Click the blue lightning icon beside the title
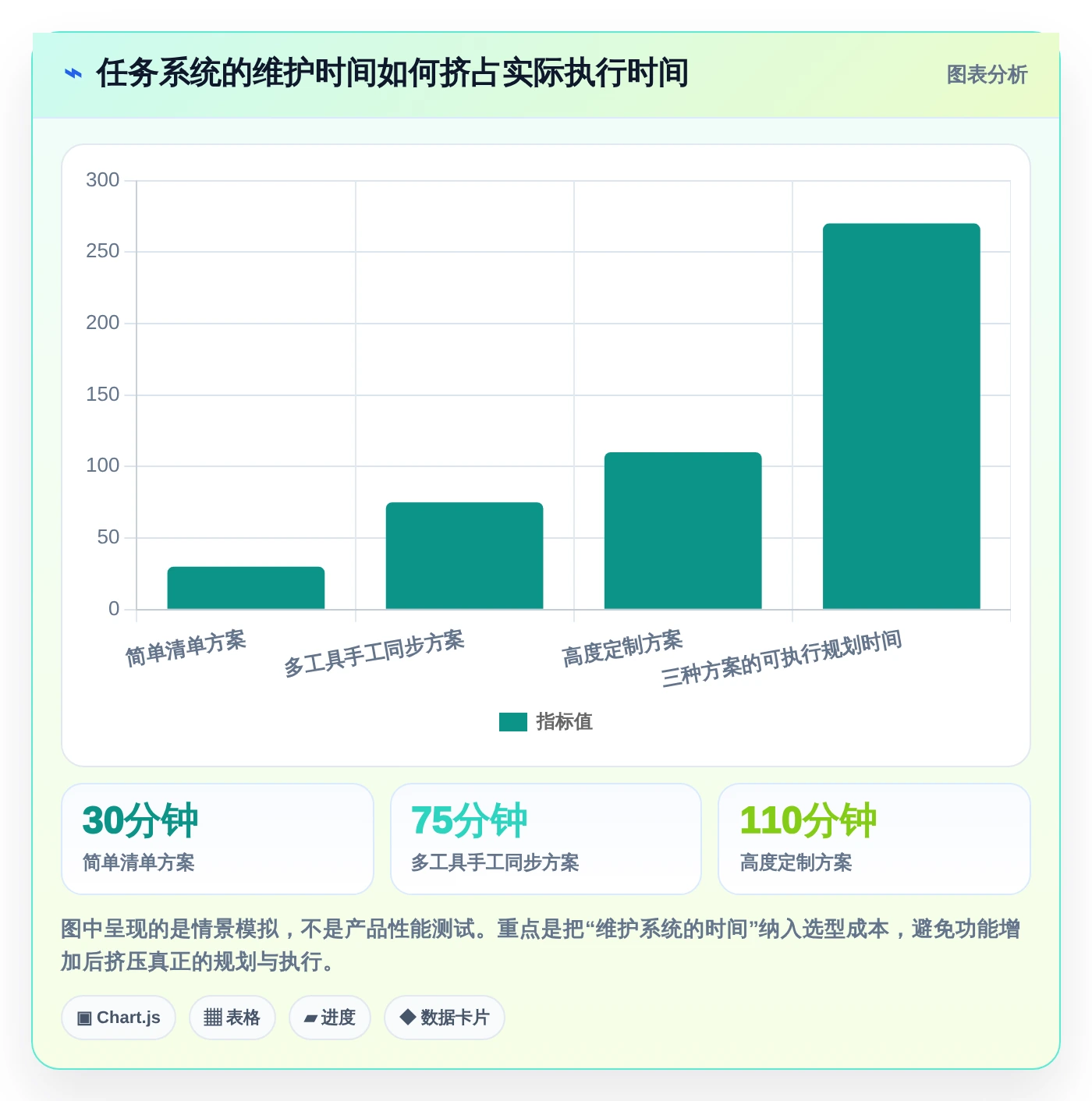1092x1101 pixels. point(73,74)
